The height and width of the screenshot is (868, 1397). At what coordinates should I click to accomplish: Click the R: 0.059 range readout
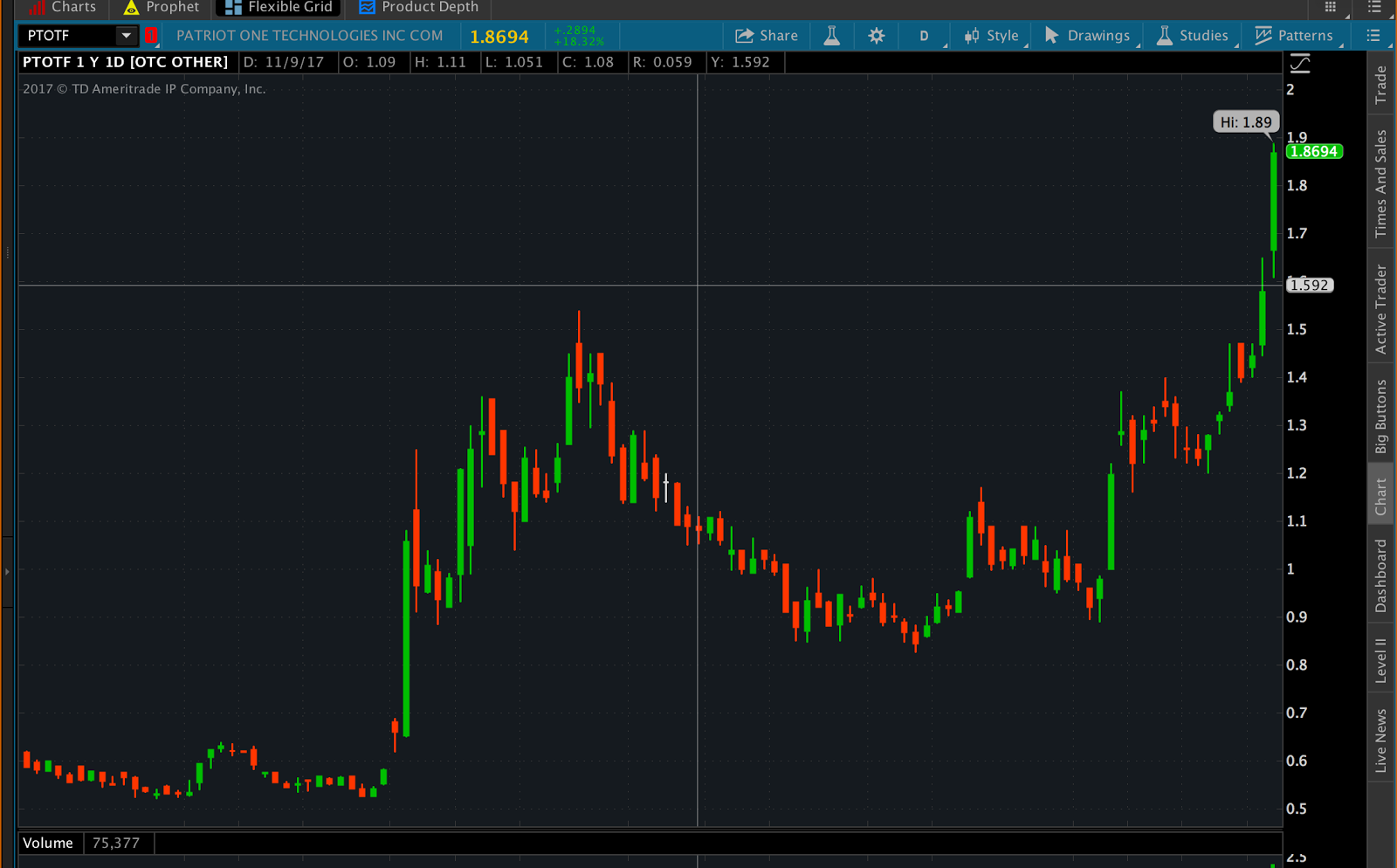(663, 62)
